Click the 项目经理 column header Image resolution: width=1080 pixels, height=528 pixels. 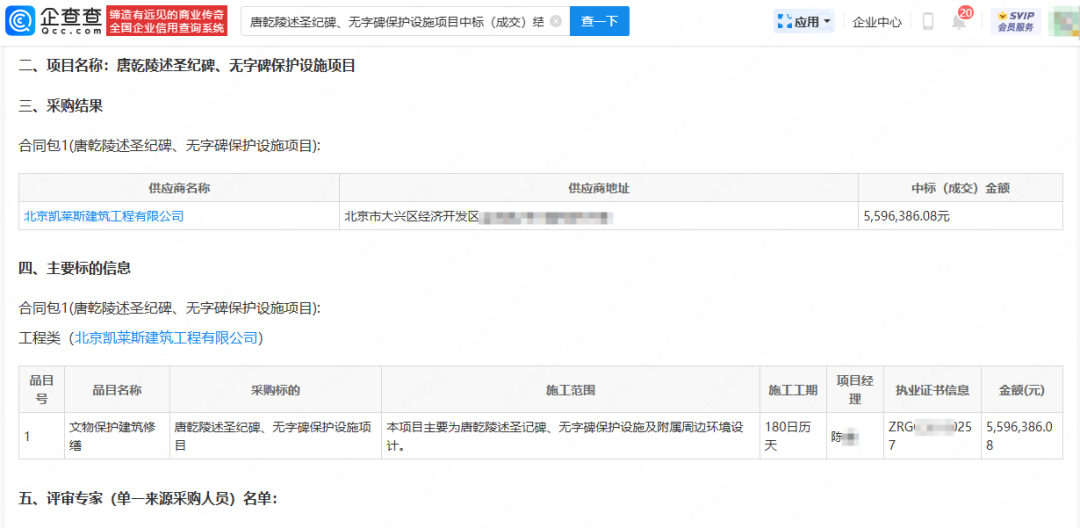point(855,390)
